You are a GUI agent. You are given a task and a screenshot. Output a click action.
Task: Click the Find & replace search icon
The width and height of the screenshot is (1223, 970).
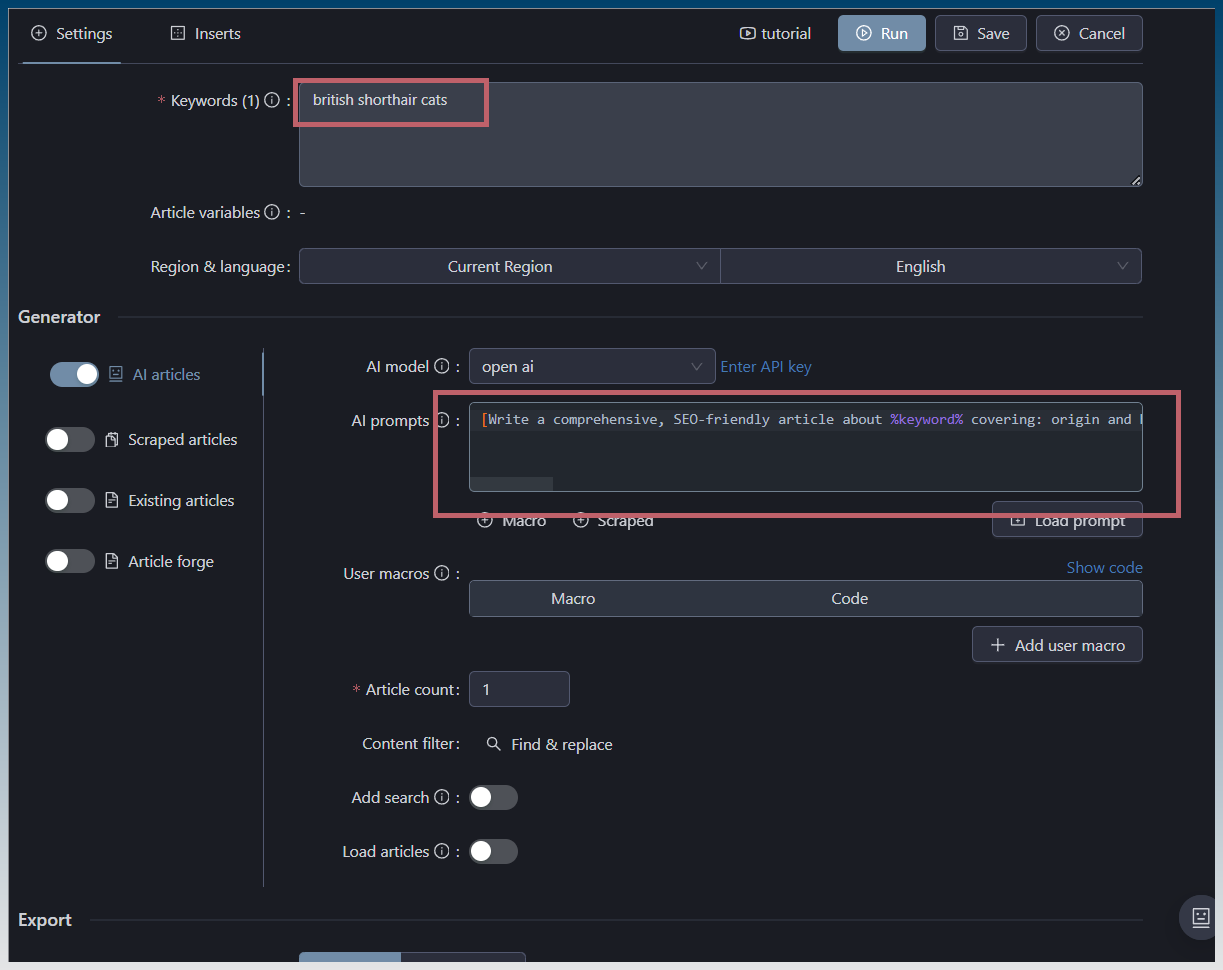(x=493, y=745)
